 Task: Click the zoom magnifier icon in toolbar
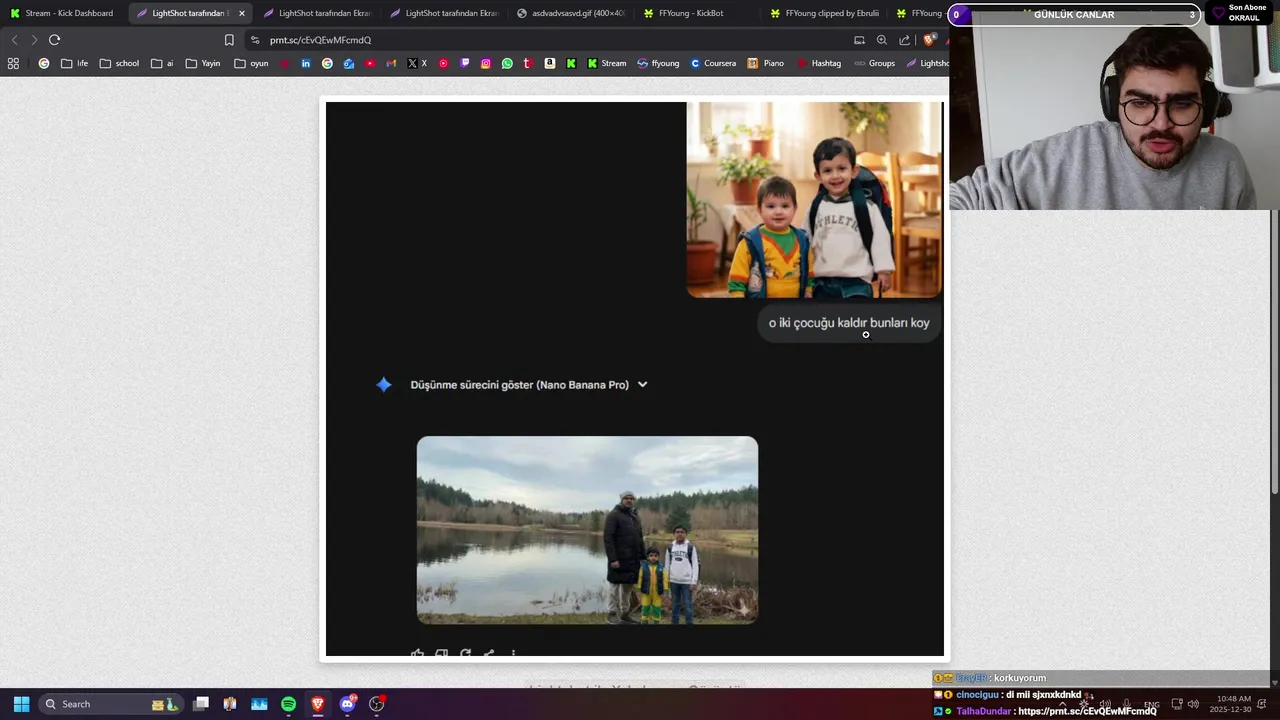[881, 40]
